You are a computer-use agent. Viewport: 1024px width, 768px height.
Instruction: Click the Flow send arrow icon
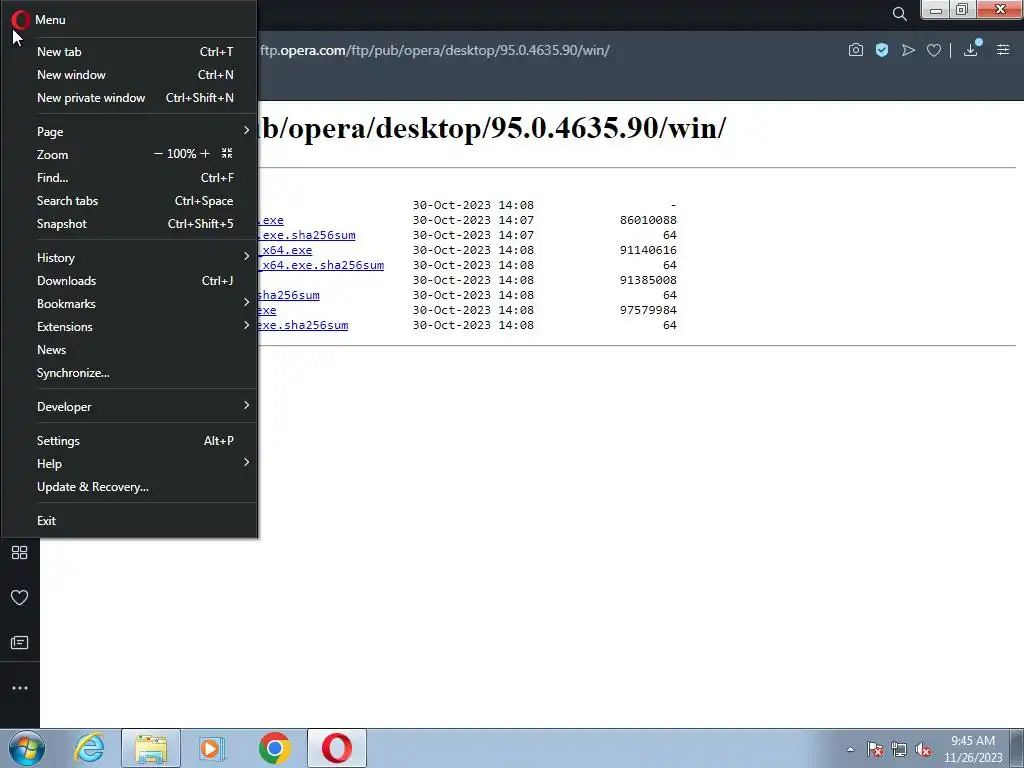(x=908, y=50)
